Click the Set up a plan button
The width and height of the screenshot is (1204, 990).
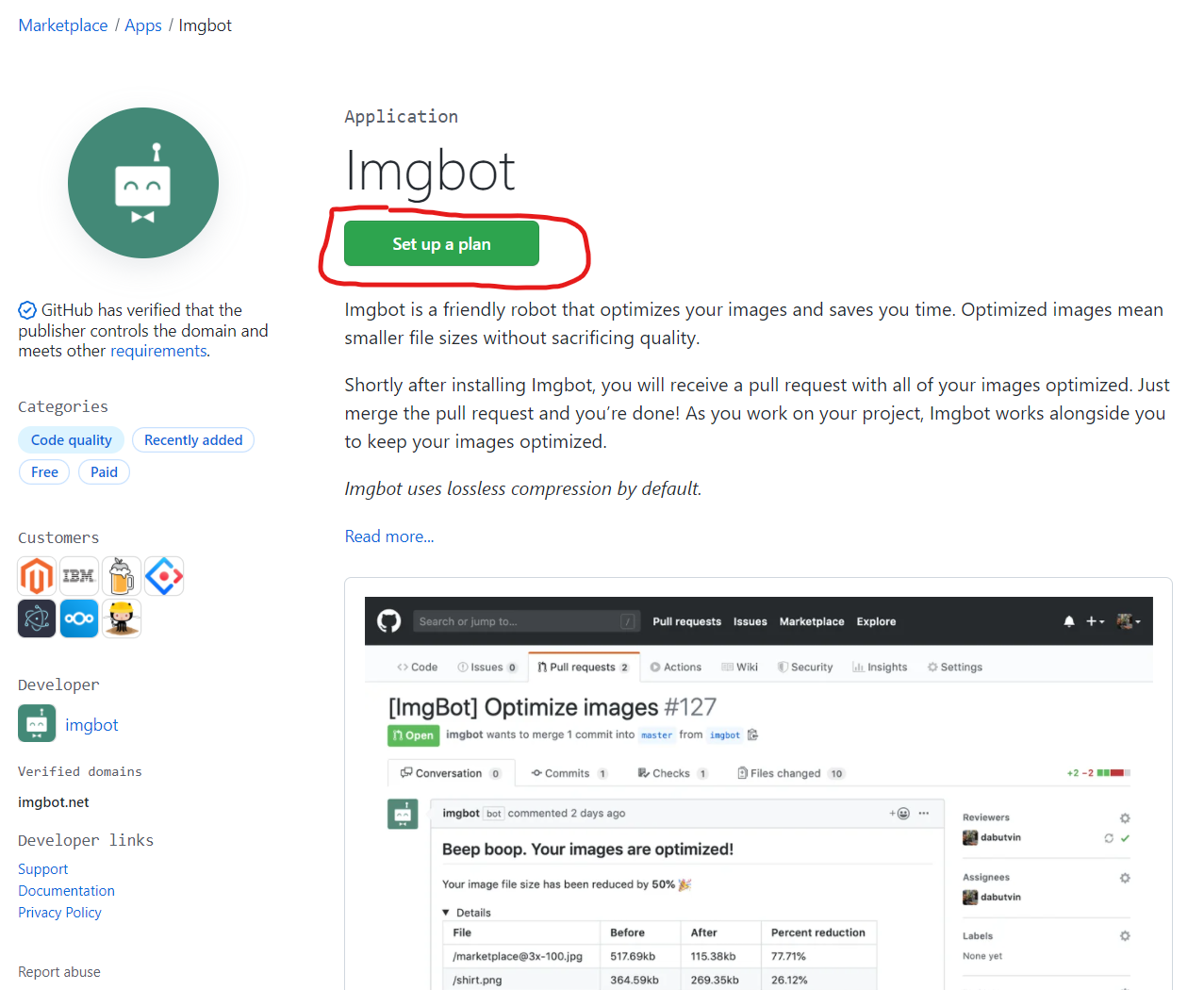coord(441,243)
